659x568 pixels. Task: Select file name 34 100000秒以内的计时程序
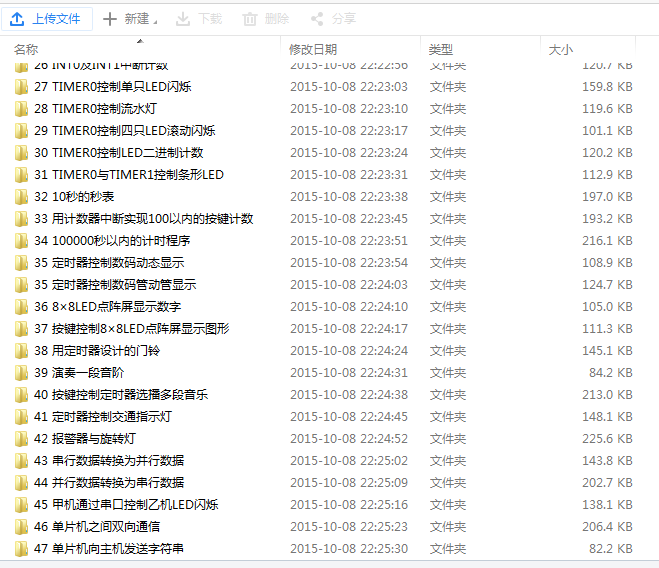point(112,240)
